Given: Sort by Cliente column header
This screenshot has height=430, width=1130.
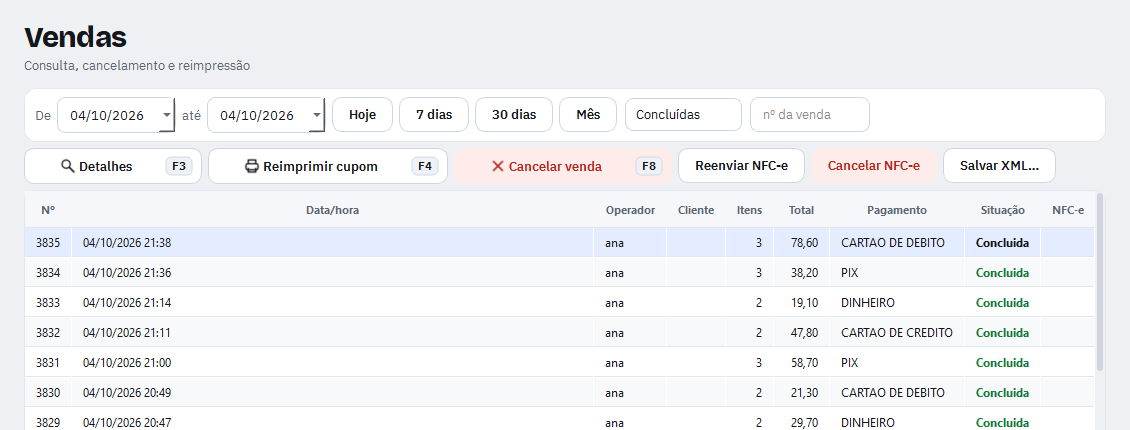Looking at the screenshot, I should [696, 210].
